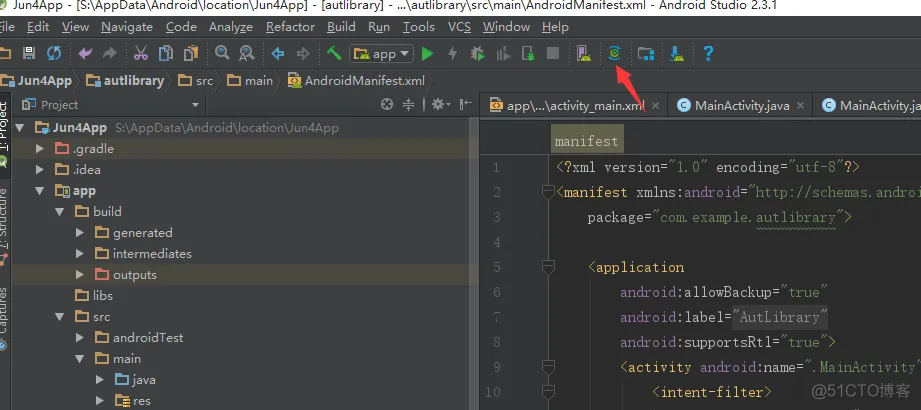Screen dimensions: 921x410
Task: Click the Save All toolbar icon
Action: point(29,54)
